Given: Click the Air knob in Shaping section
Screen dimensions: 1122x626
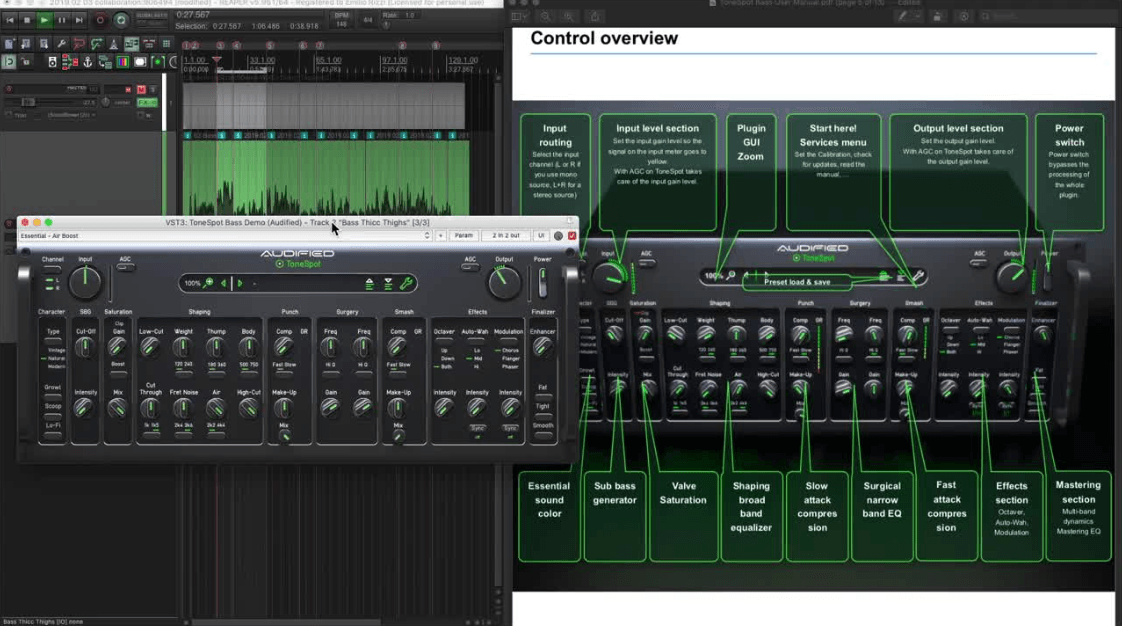Looking at the screenshot, I should point(215,409).
